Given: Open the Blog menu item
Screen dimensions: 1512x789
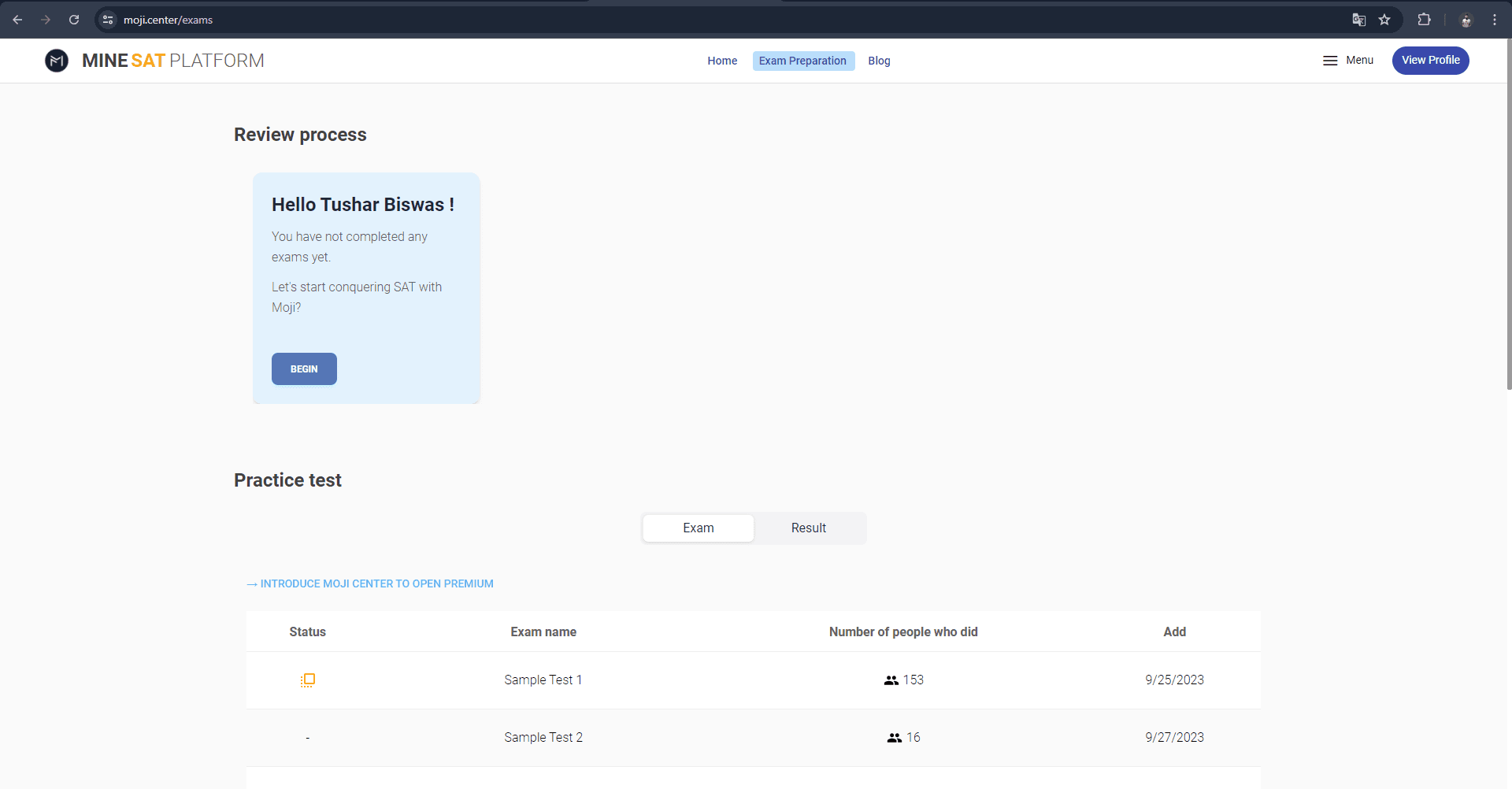Looking at the screenshot, I should point(879,61).
